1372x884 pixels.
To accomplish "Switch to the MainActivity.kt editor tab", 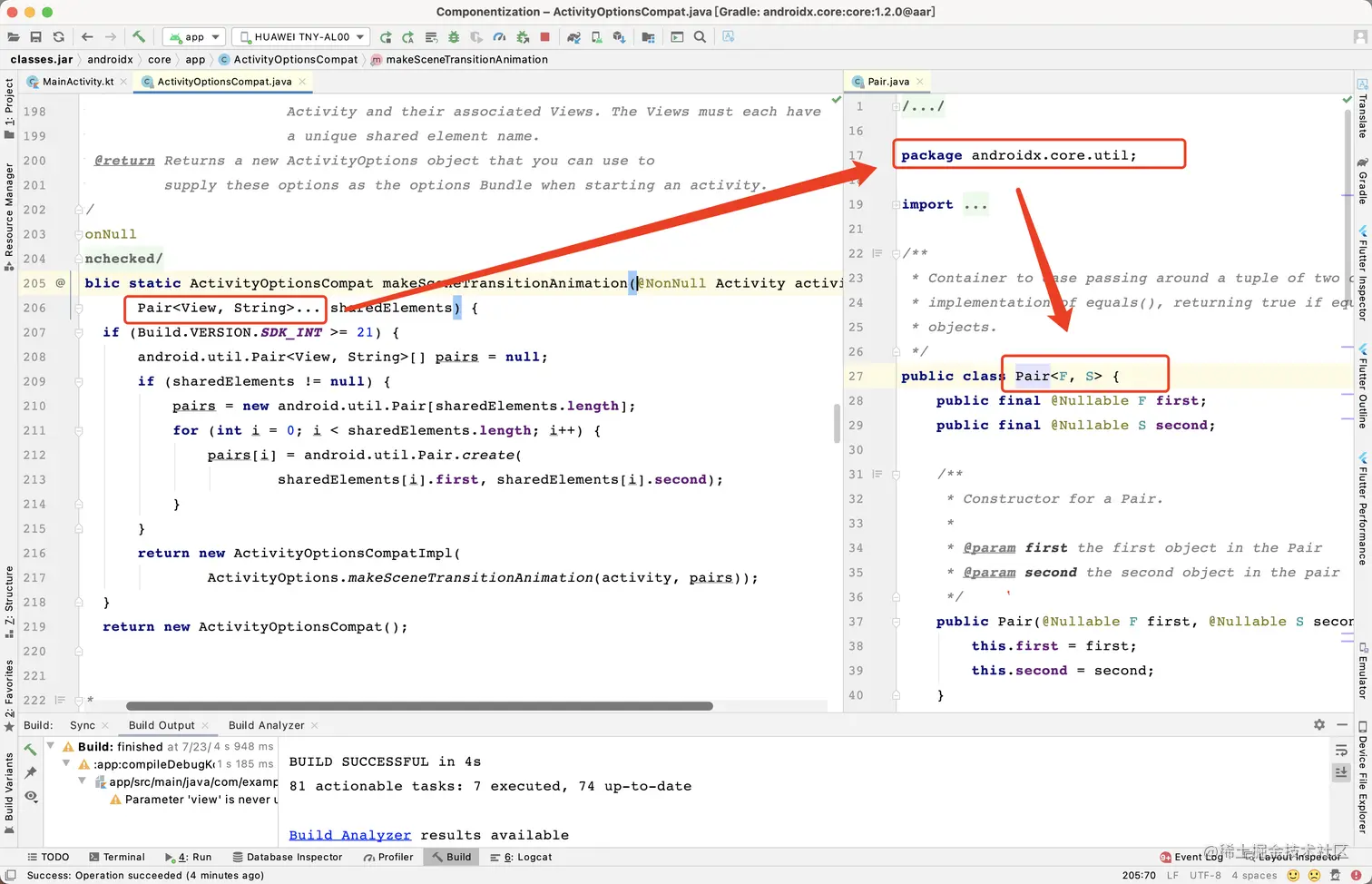I will [78, 82].
